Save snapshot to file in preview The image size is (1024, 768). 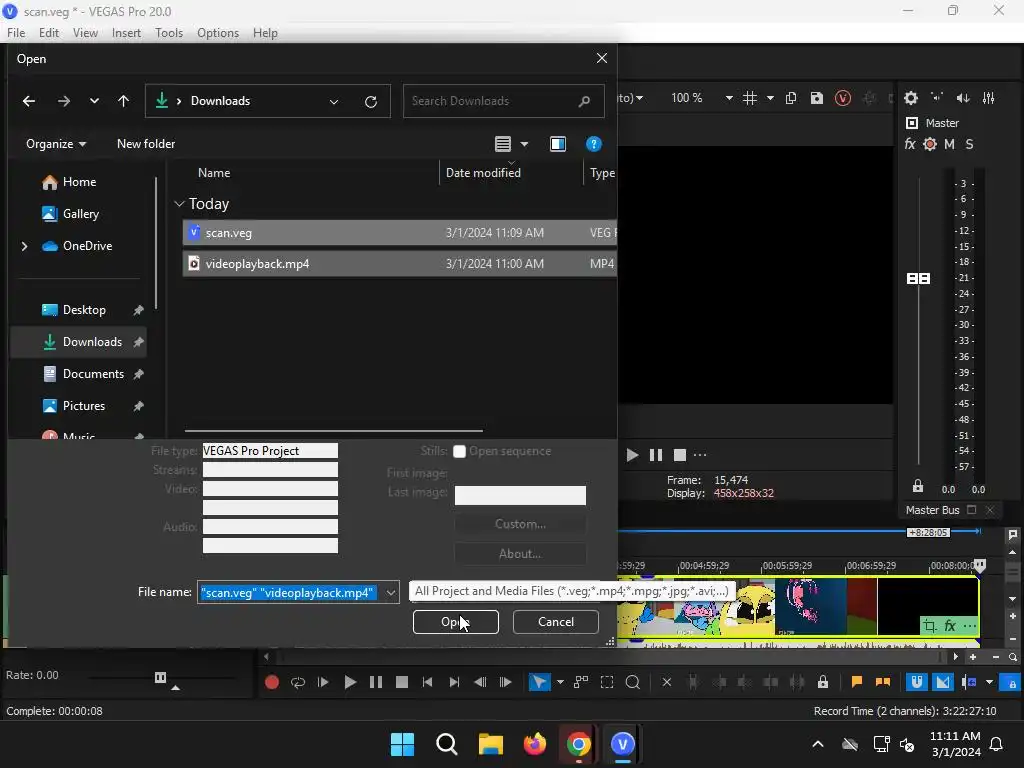(816, 98)
